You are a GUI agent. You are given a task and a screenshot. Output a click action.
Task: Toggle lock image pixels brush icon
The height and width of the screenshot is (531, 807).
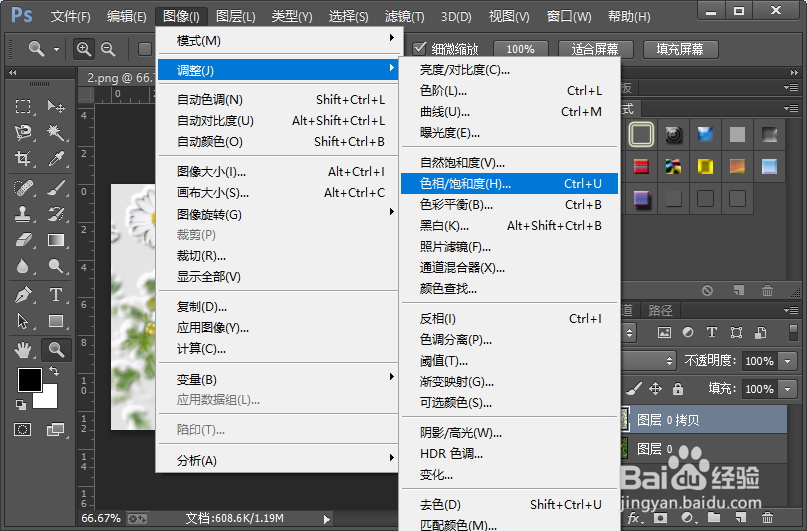(634, 388)
